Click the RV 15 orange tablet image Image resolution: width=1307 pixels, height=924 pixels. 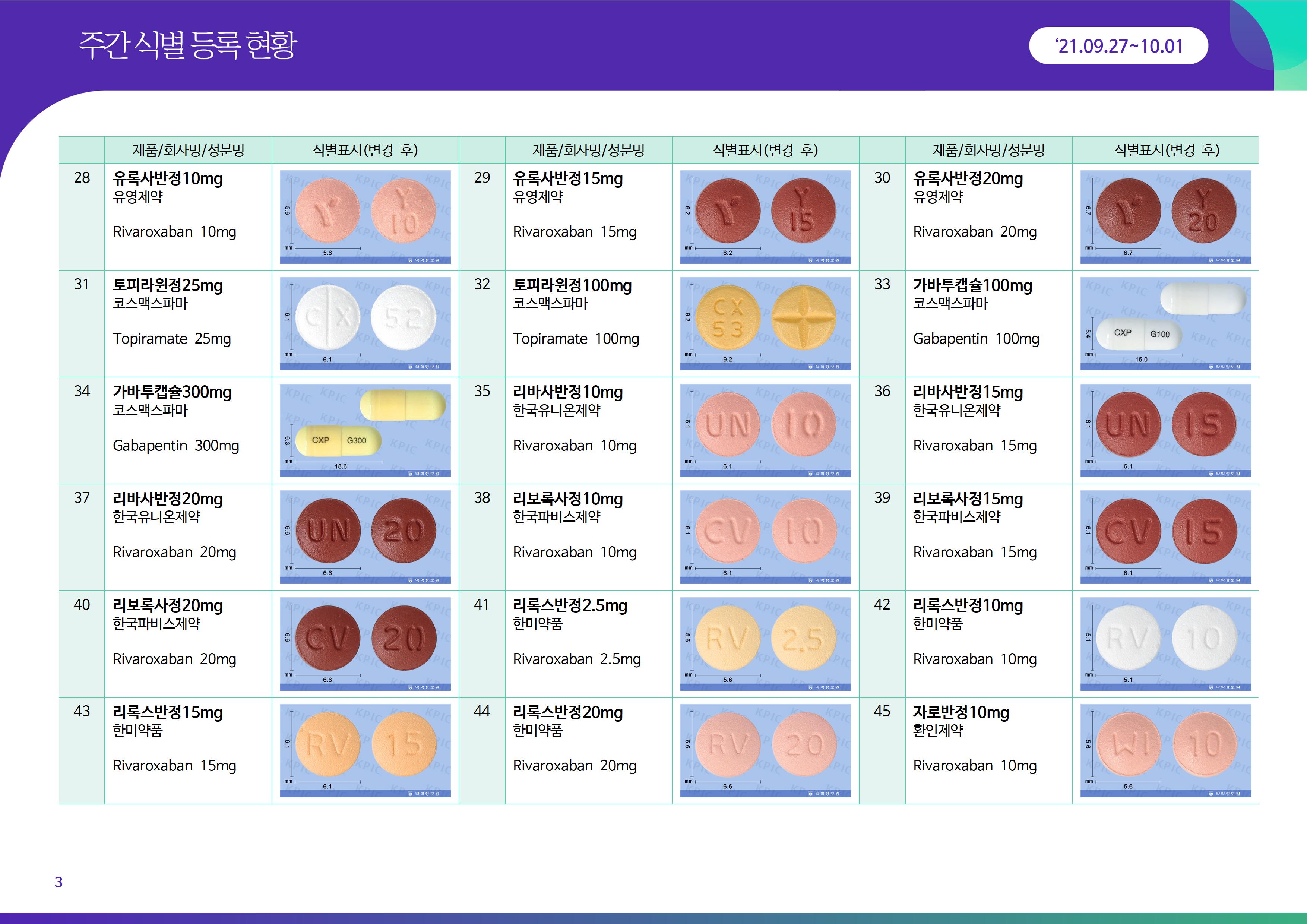[365, 750]
